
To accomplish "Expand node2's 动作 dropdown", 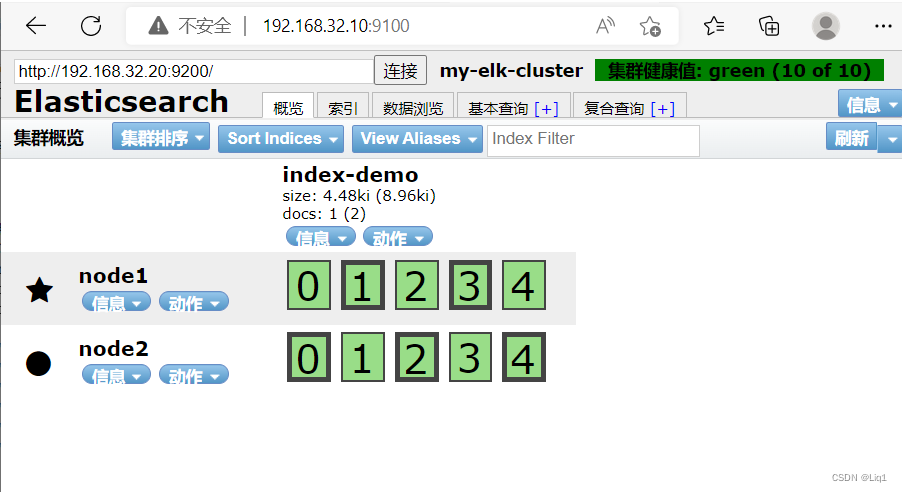I will coord(194,375).
